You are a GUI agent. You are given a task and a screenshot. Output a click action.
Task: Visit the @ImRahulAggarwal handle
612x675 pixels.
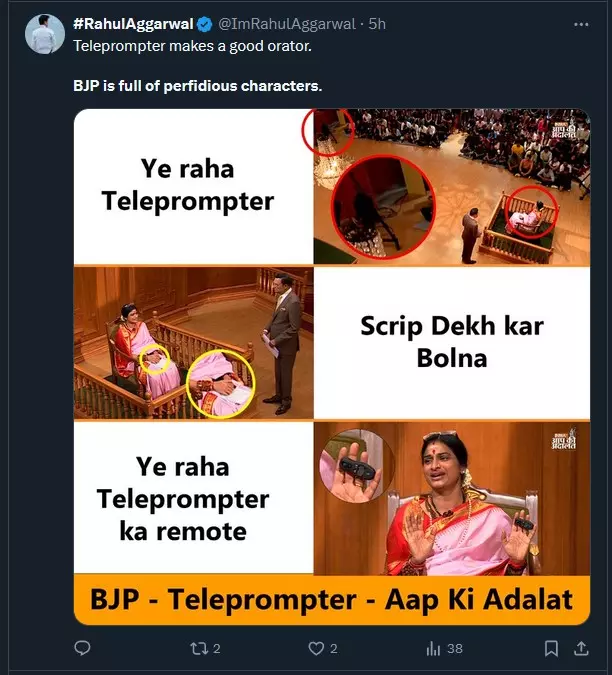tap(287, 24)
